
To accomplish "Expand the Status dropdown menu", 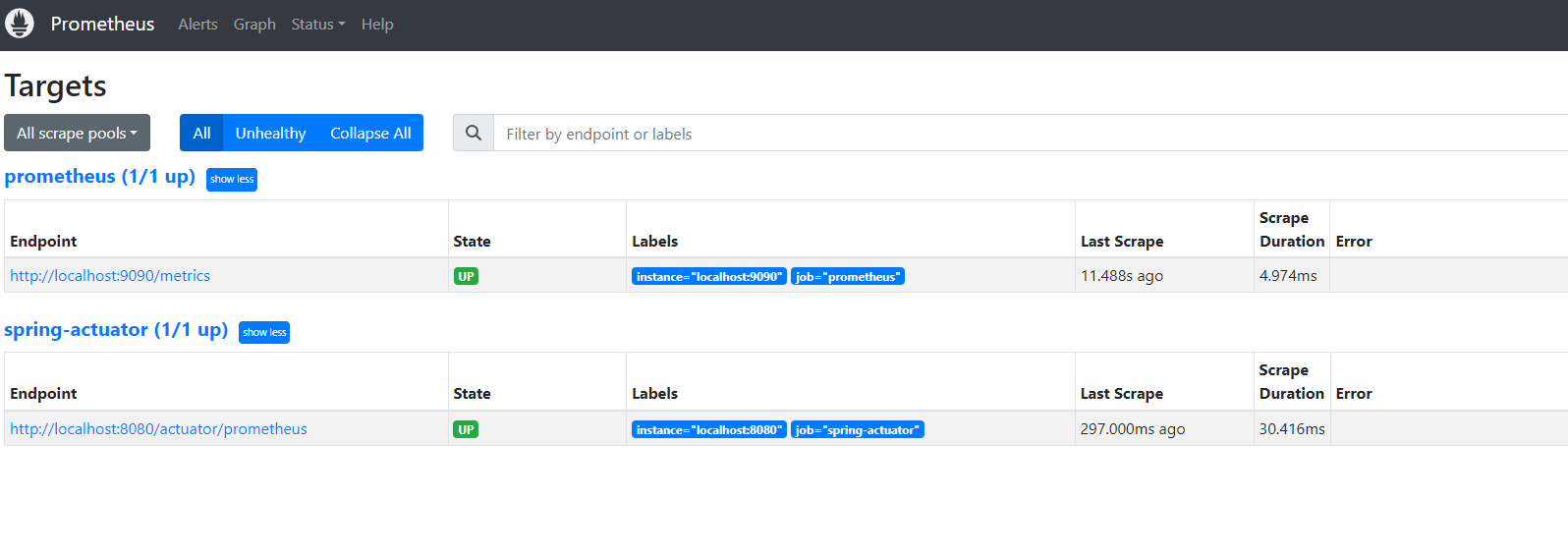I will pos(318,25).
